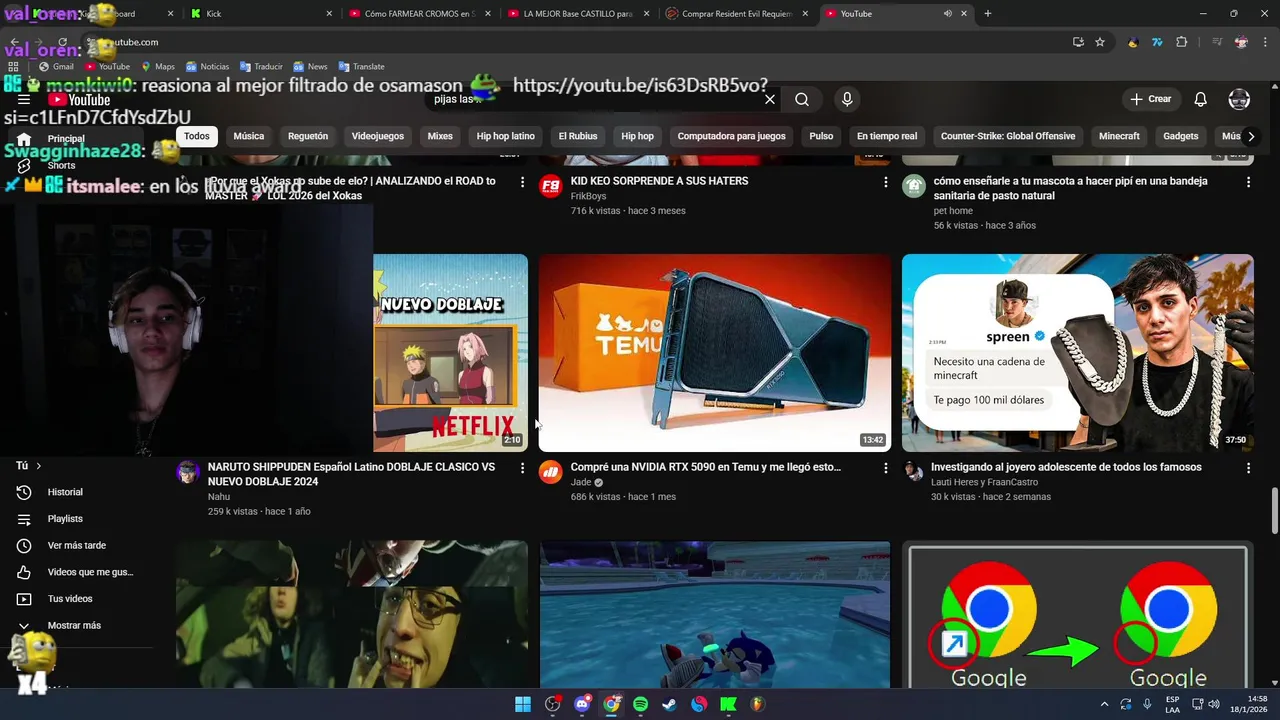Toggle the taskbar microphone icon
The width and height of the screenshot is (1280, 720).
(x=1147, y=704)
